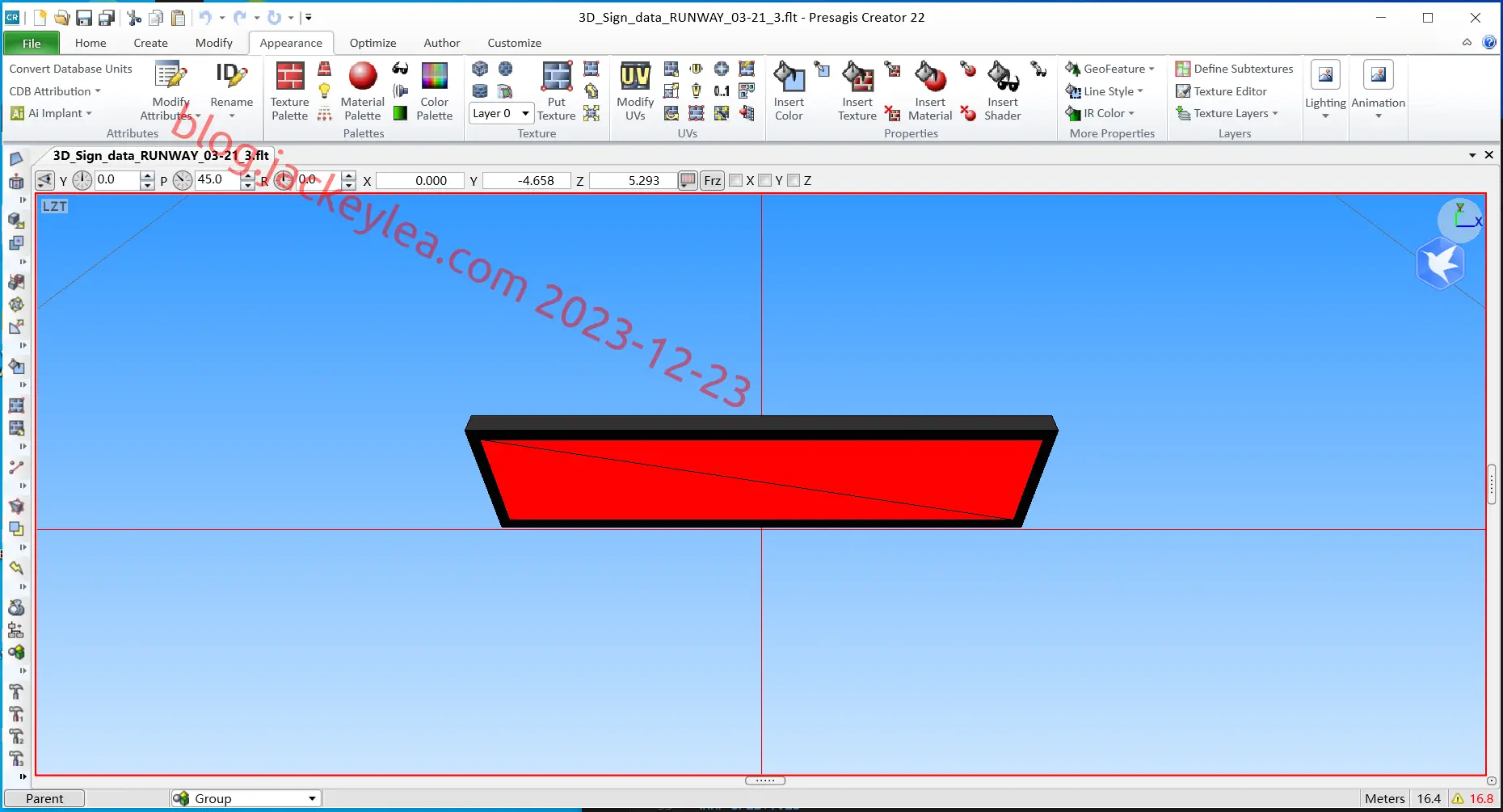This screenshot has height=812, width=1503.
Task: Open the Layer 0 dropdown
Action: pyautogui.click(x=501, y=113)
